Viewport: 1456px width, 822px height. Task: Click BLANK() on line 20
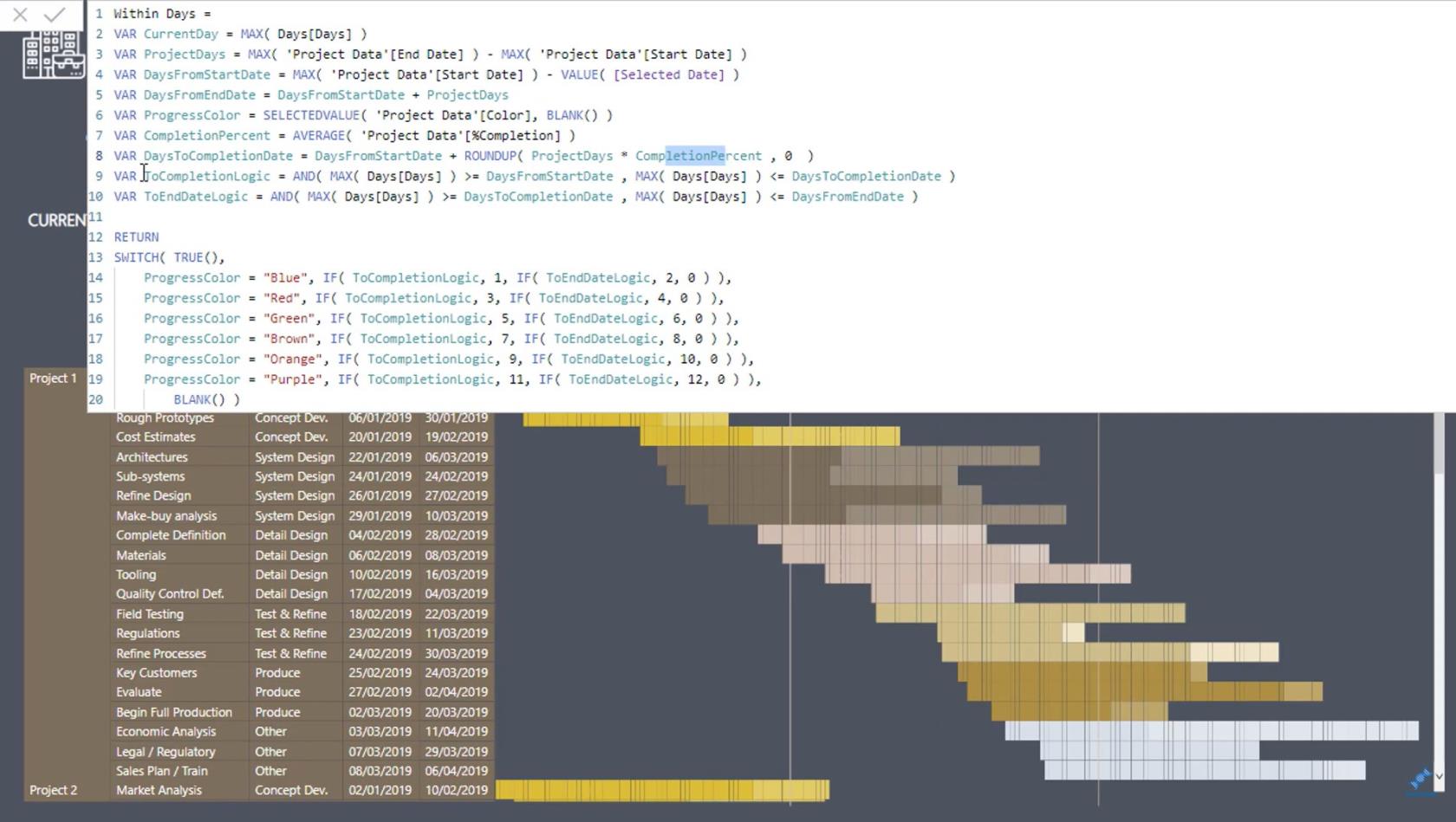pos(198,399)
